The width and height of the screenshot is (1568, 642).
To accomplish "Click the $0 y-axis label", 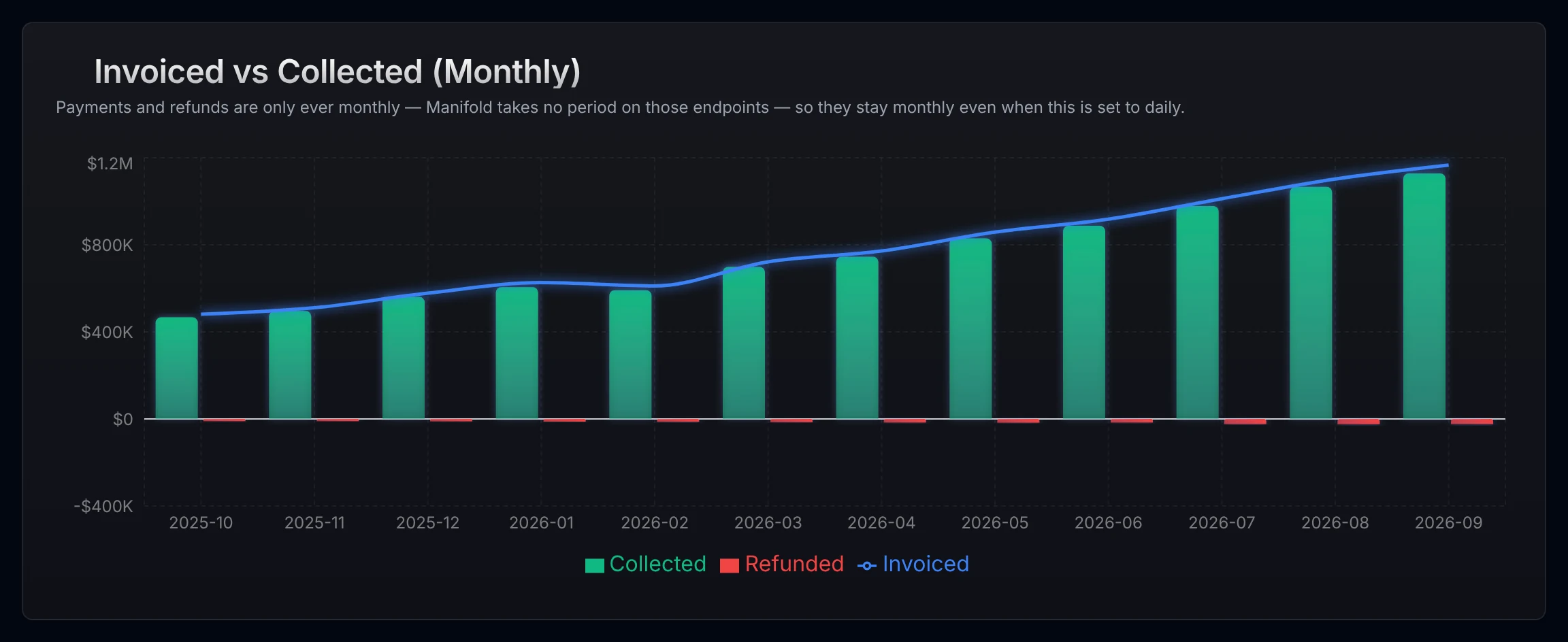I will [123, 420].
